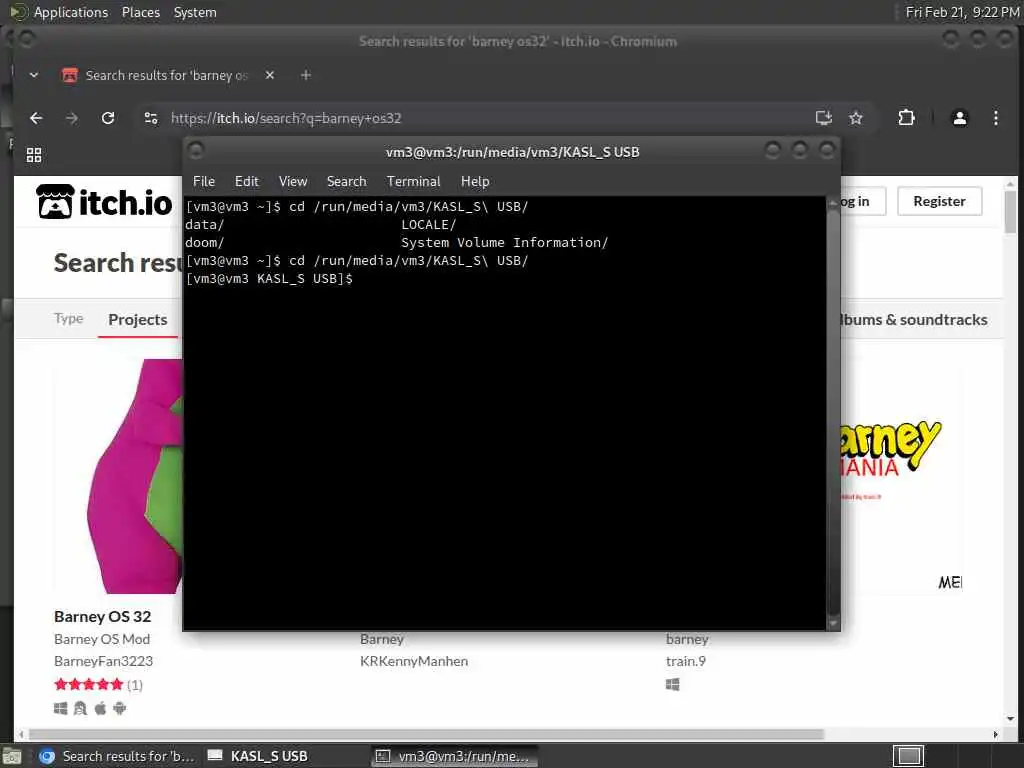Image resolution: width=1024 pixels, height=768 pixels.
Task: Click the star rating of Barney OS 32
Action: tap(89, 684)
